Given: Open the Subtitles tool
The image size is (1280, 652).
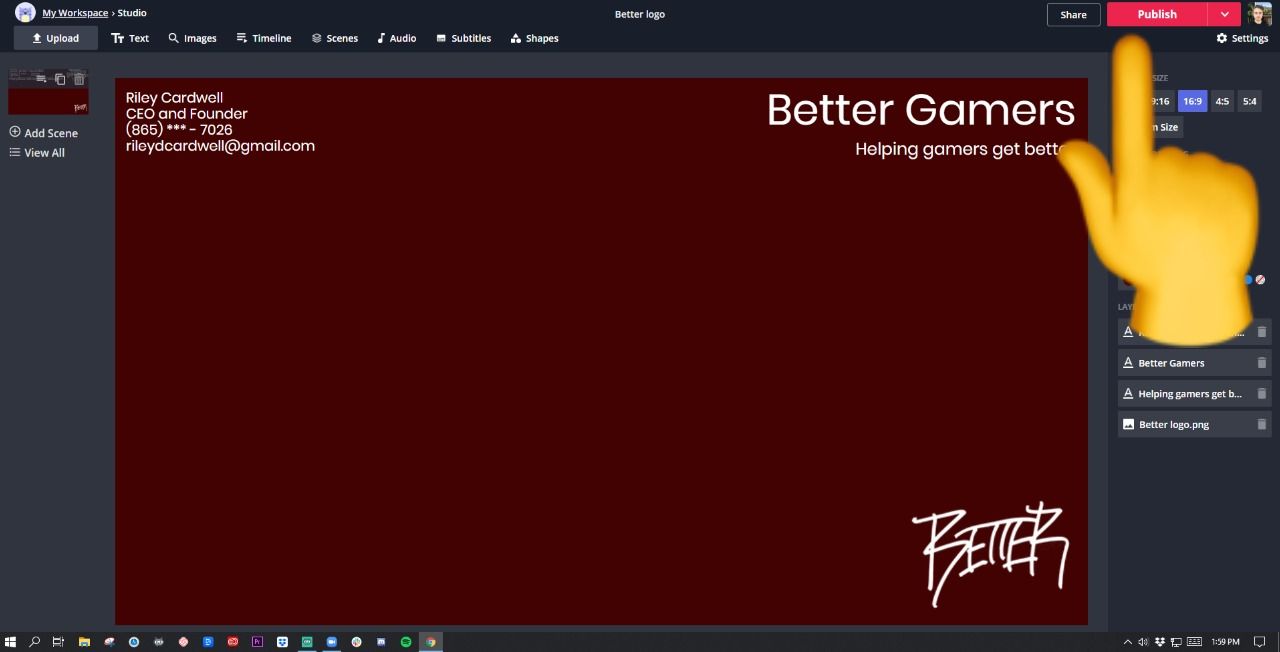Looking at the screenshot, I should tap(463, 38).
